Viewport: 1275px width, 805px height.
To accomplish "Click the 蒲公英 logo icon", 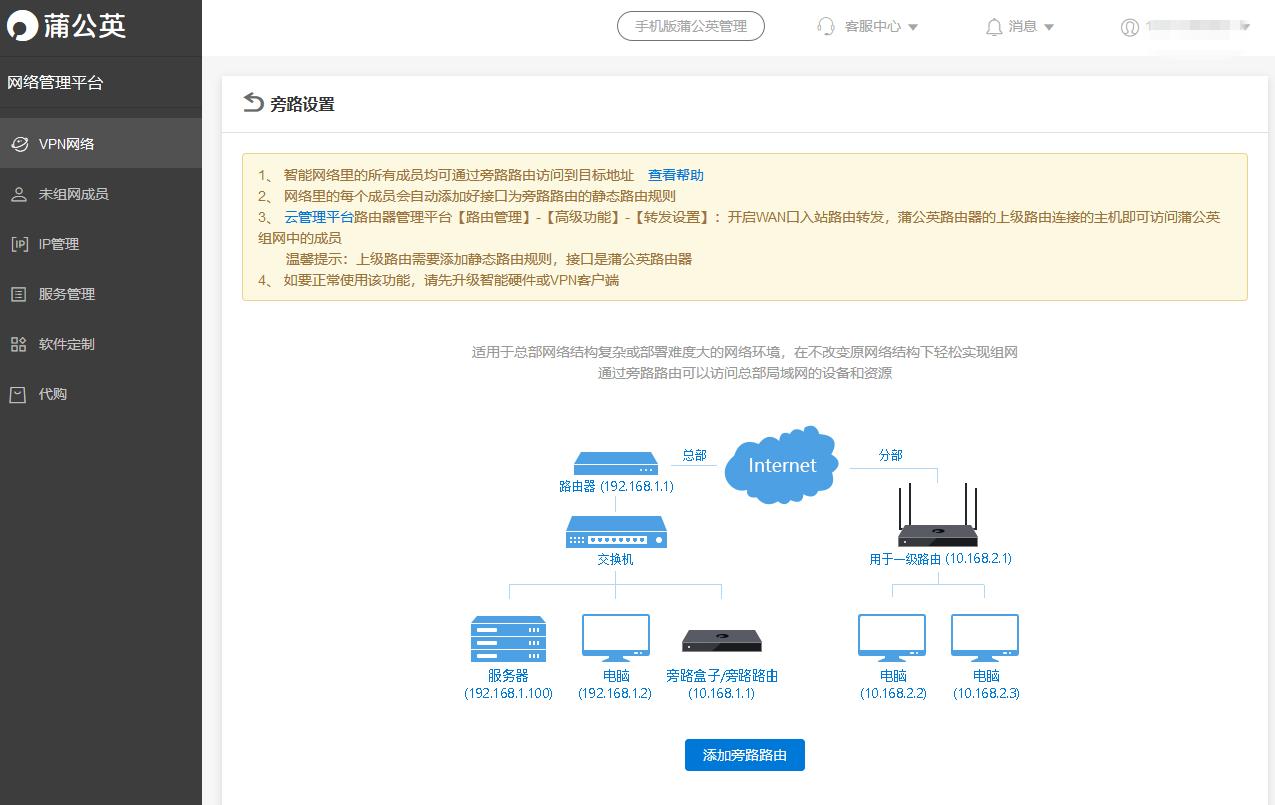I will [26, 26].
